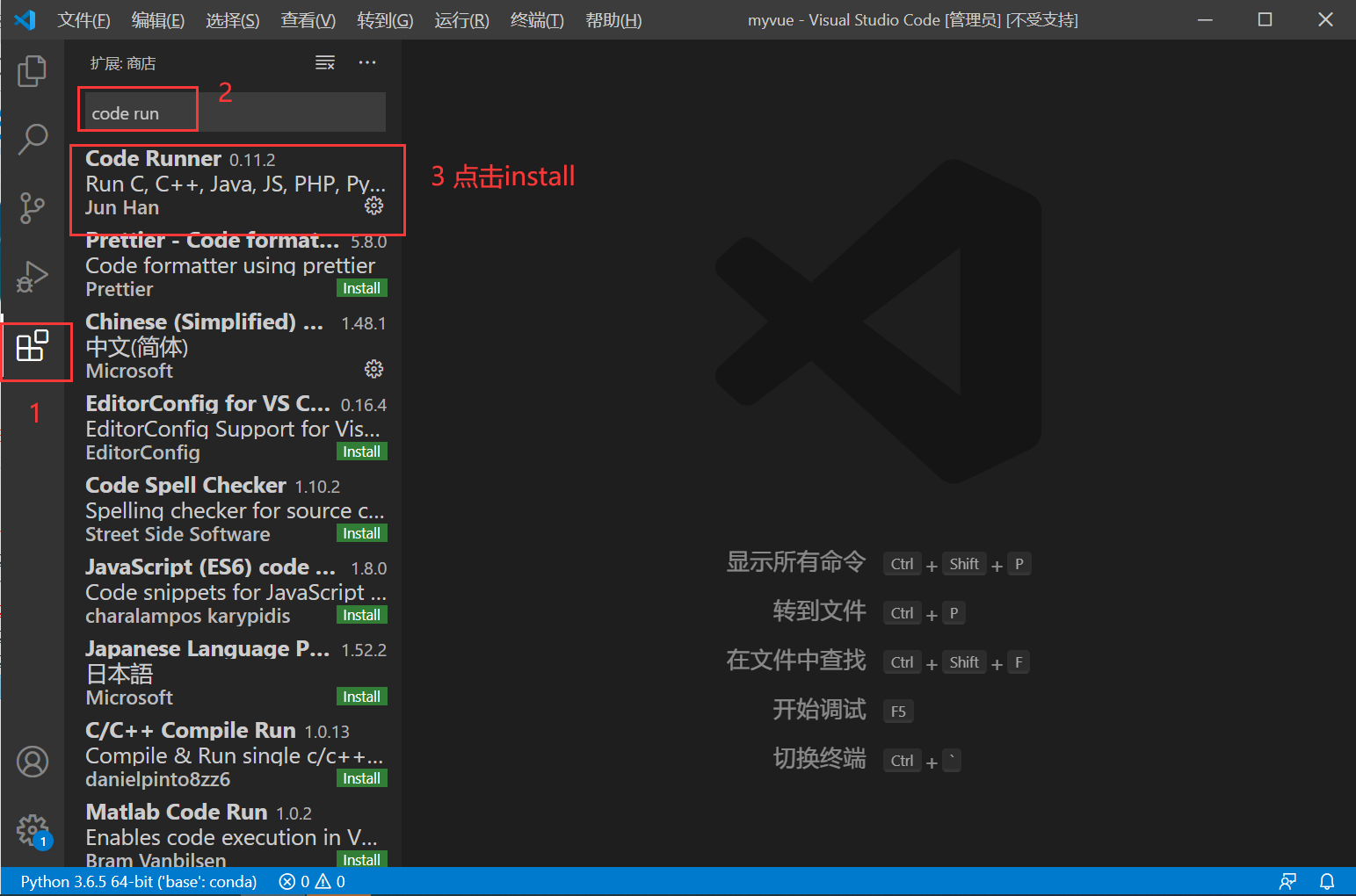This screenshot has height=896, width=1356.
Task: Install Code Spell Checker extension
Action: click(x=362, y=533)
